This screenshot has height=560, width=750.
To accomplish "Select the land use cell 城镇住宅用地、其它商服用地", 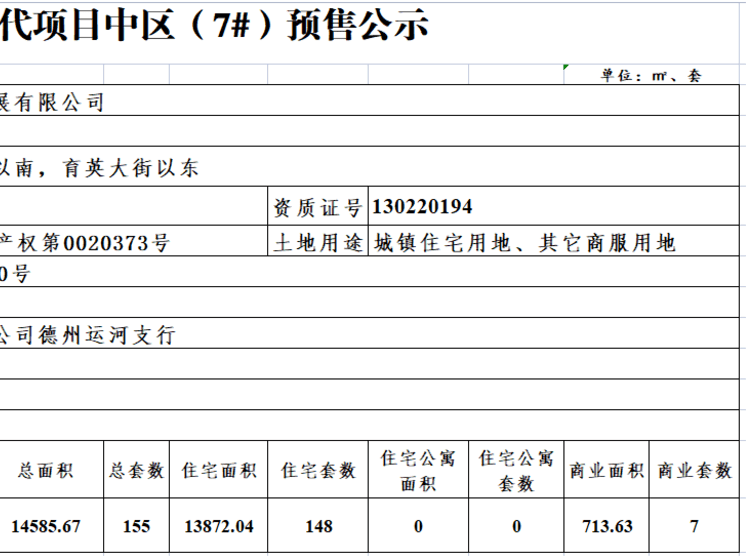I will click(x=525, y=242).
